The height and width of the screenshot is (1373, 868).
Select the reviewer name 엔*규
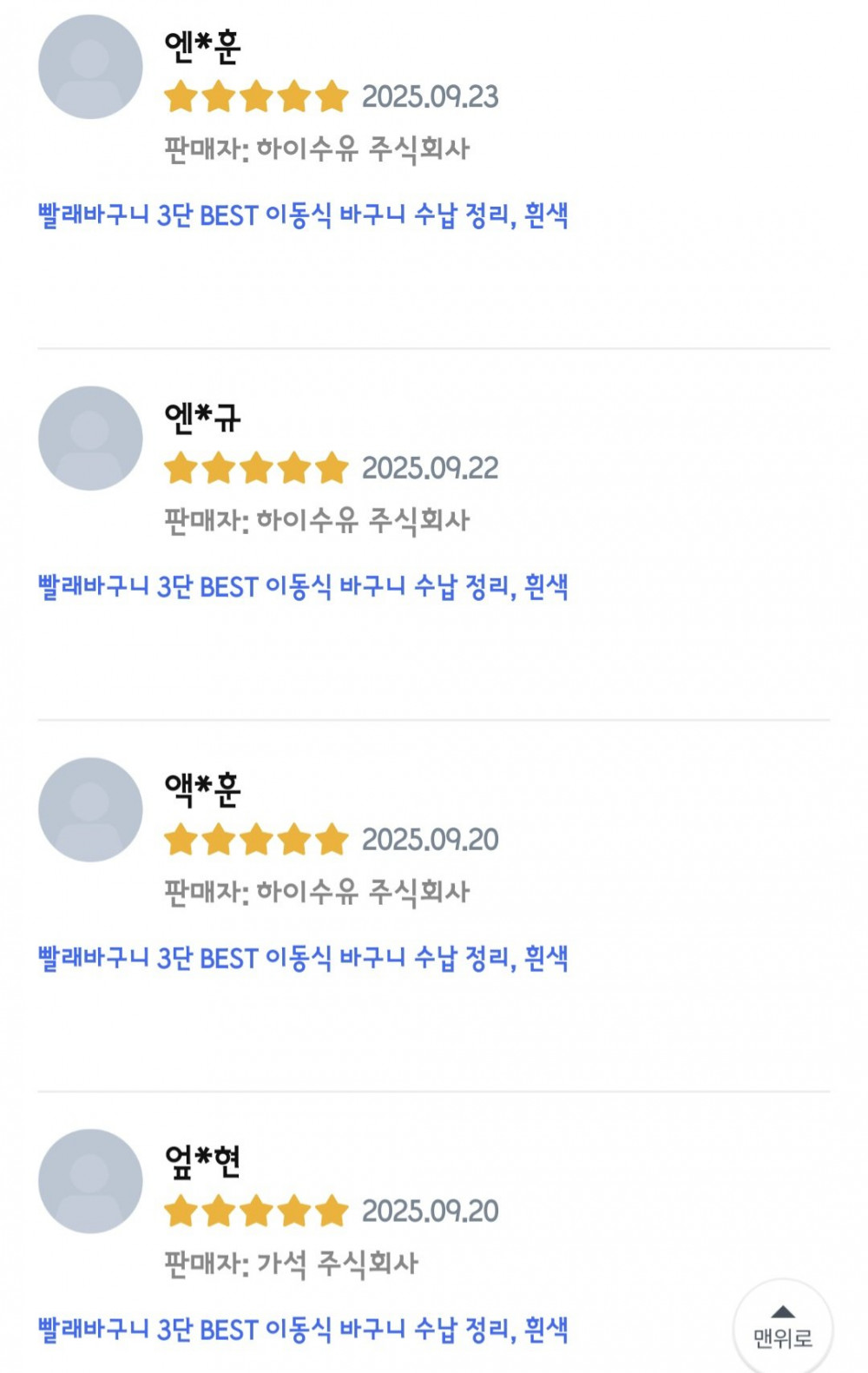point(202,418)
